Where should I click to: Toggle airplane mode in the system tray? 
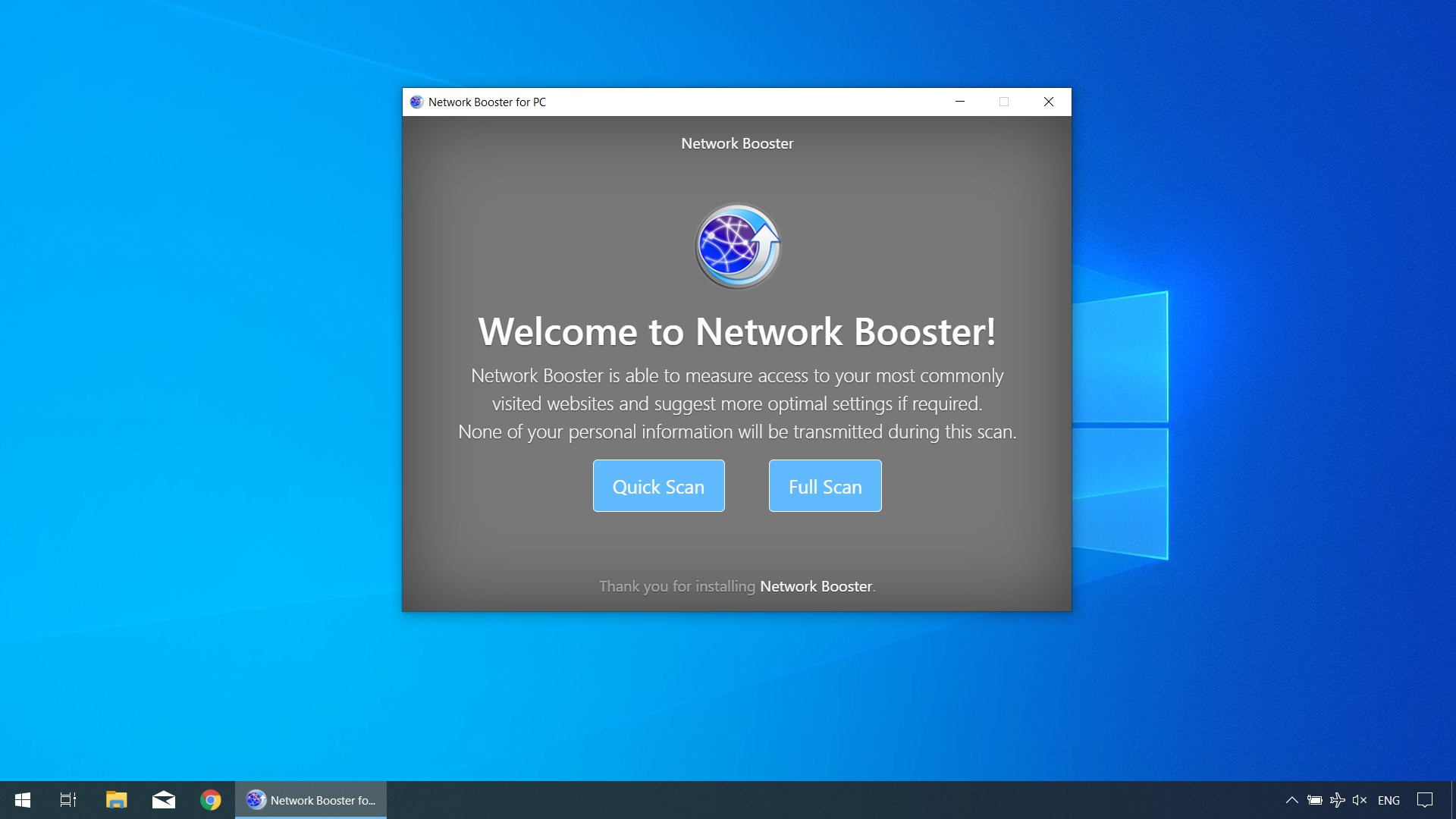point(1337,800)
